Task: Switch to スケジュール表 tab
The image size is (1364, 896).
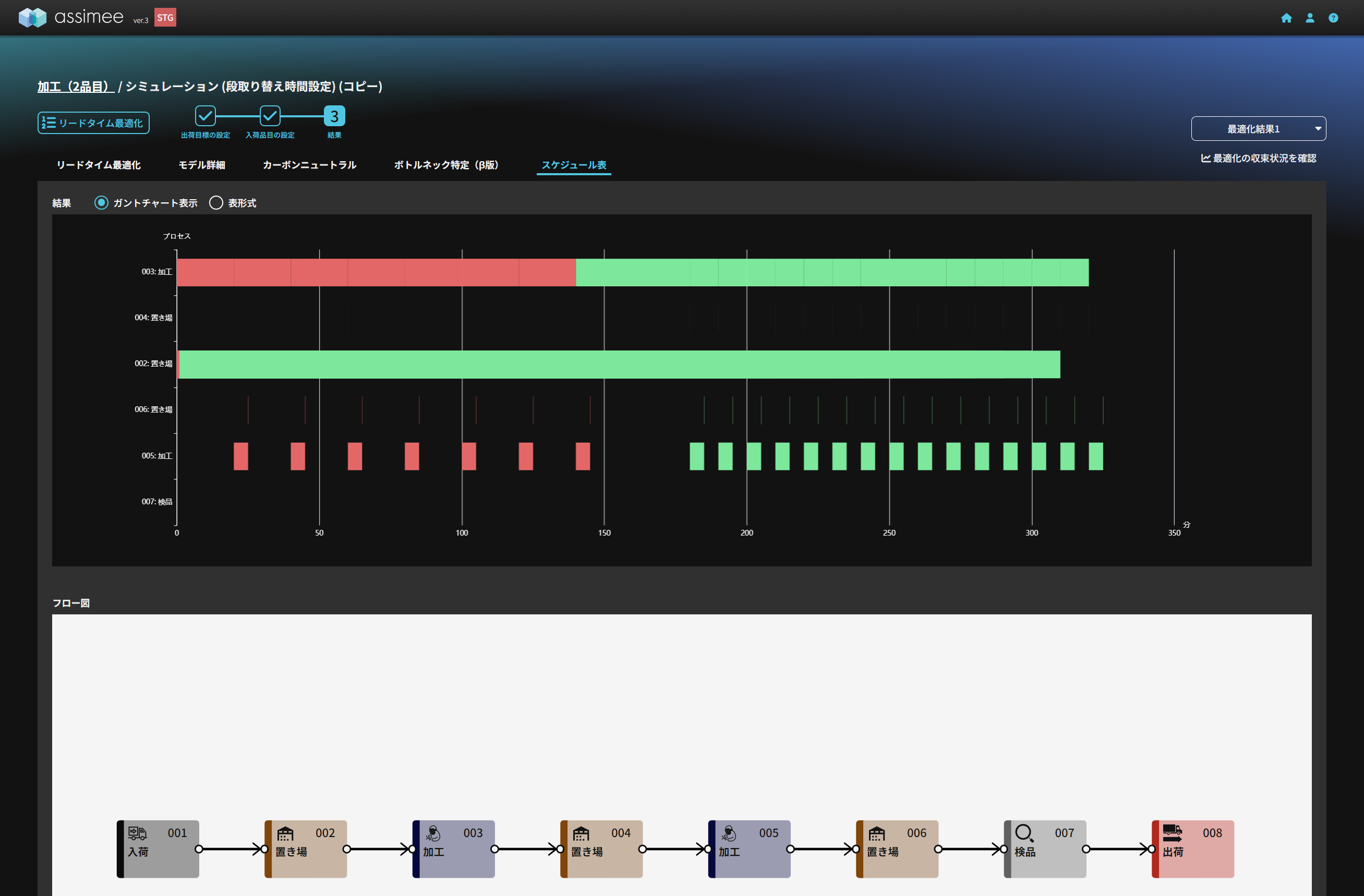Action: (574, 165)
